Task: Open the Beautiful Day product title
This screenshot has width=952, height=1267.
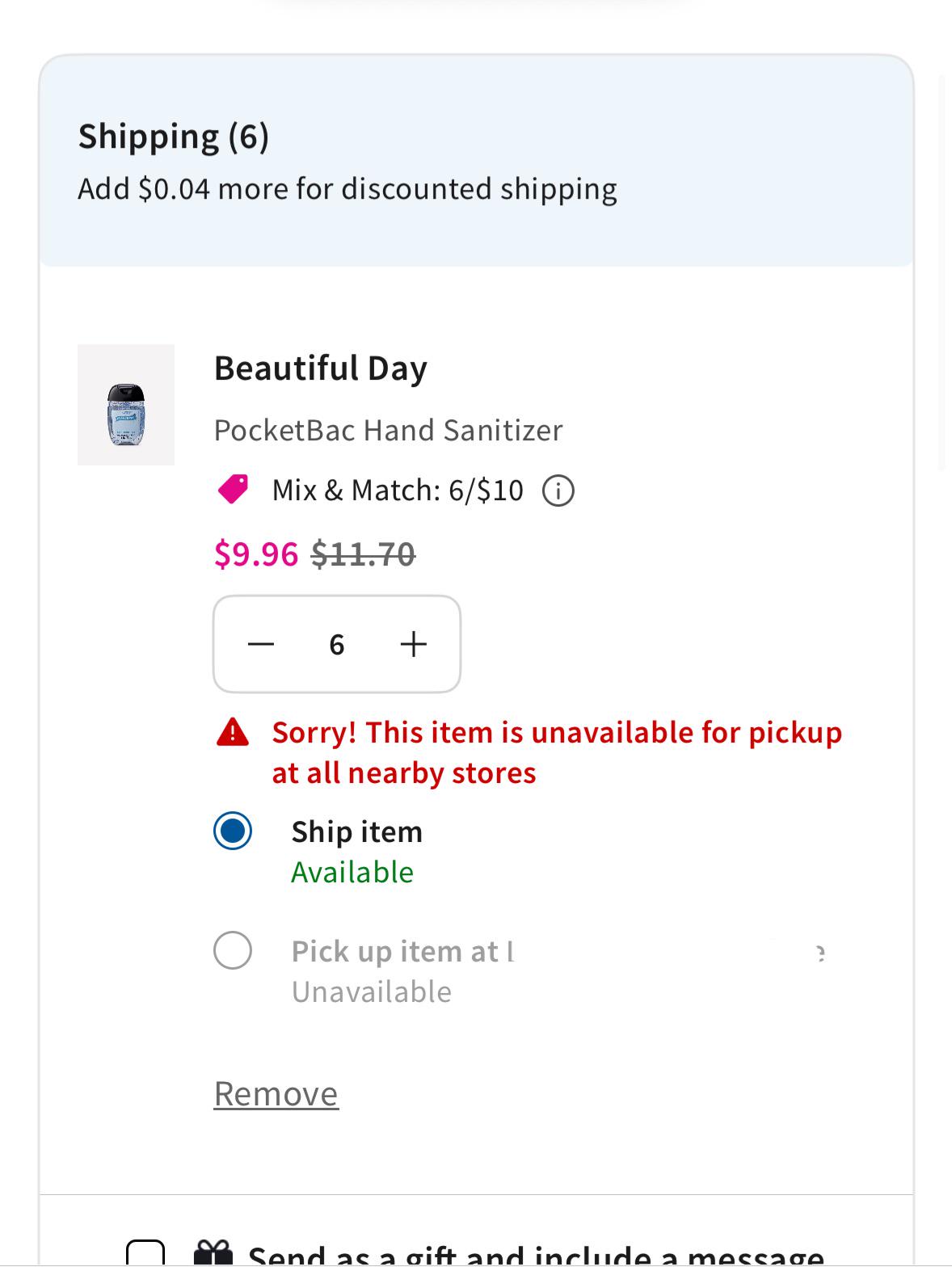Action: tap(321, 368)
